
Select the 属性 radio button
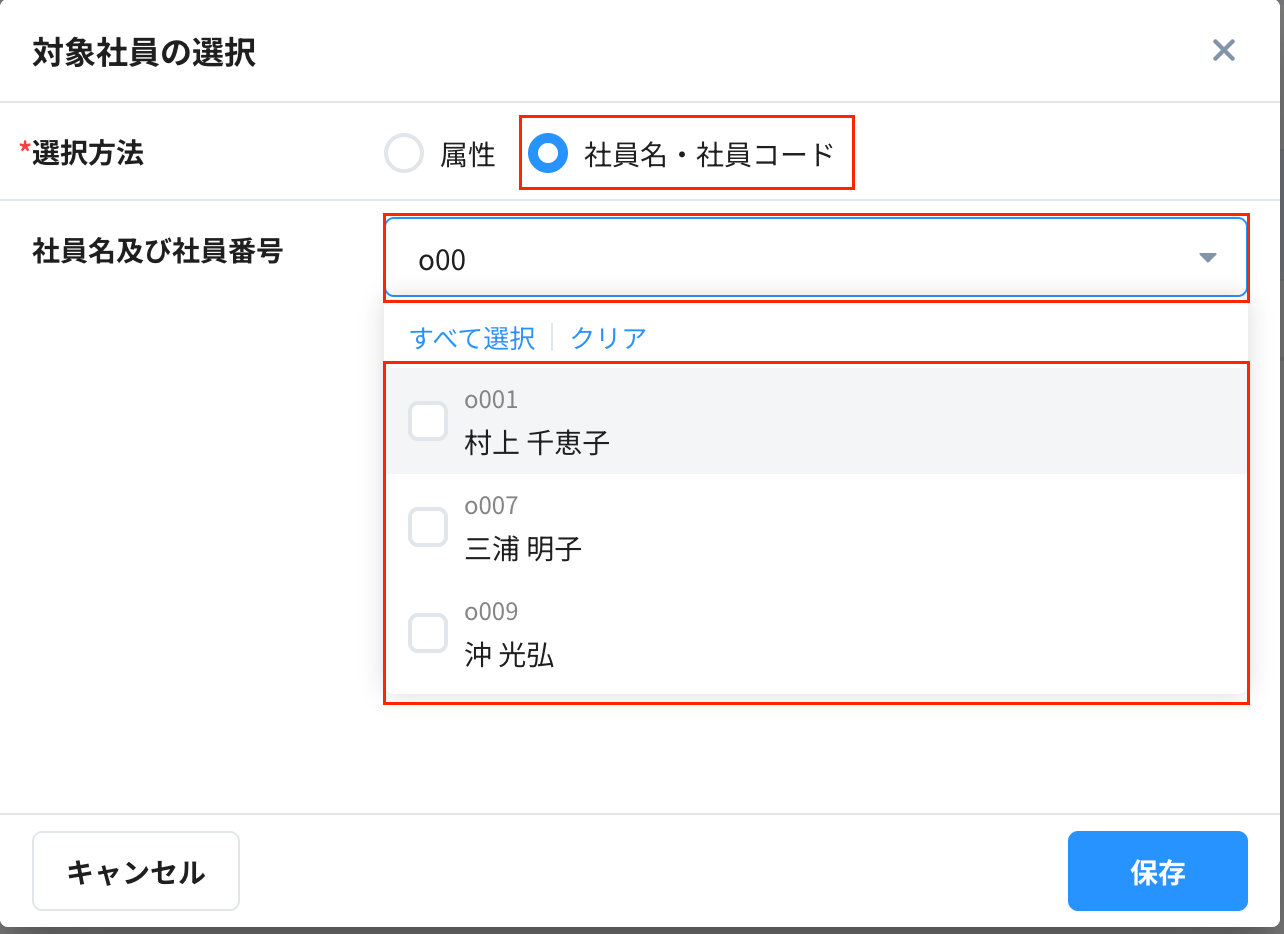click(x=404, y=154)
